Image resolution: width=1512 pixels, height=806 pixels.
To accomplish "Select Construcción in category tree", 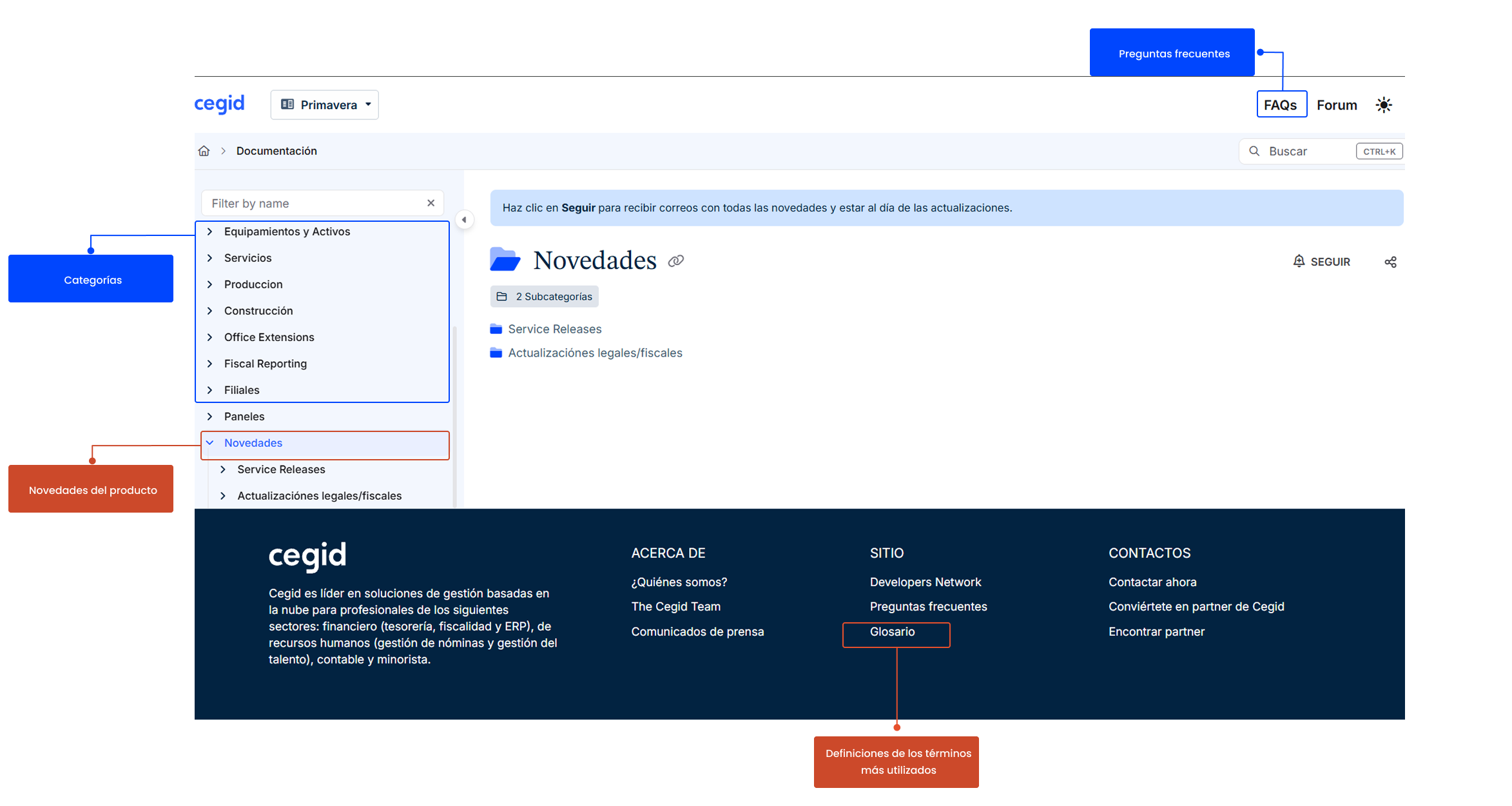I will [258, 311].
